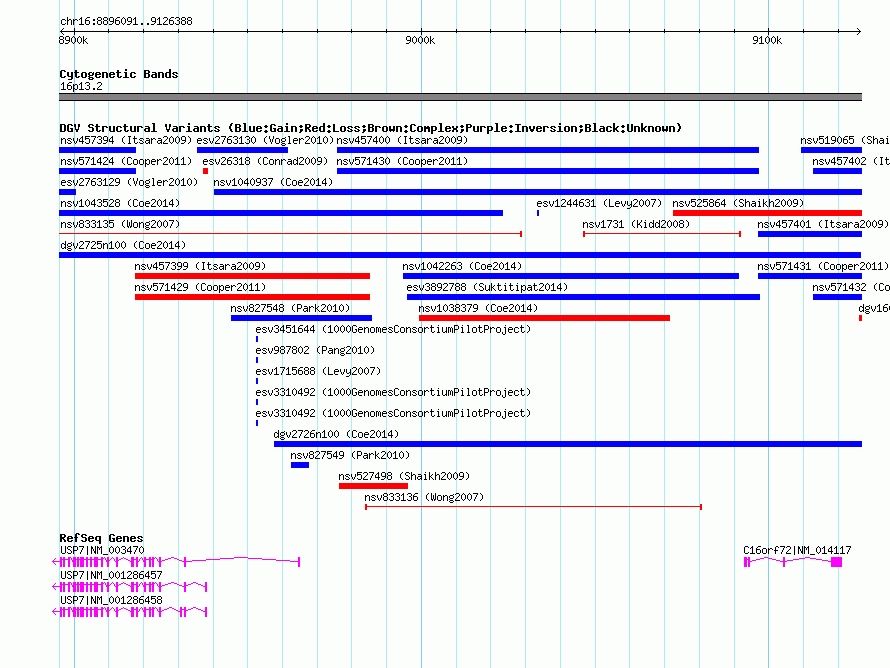Click the 16p13.2 band label

point(81,86)
